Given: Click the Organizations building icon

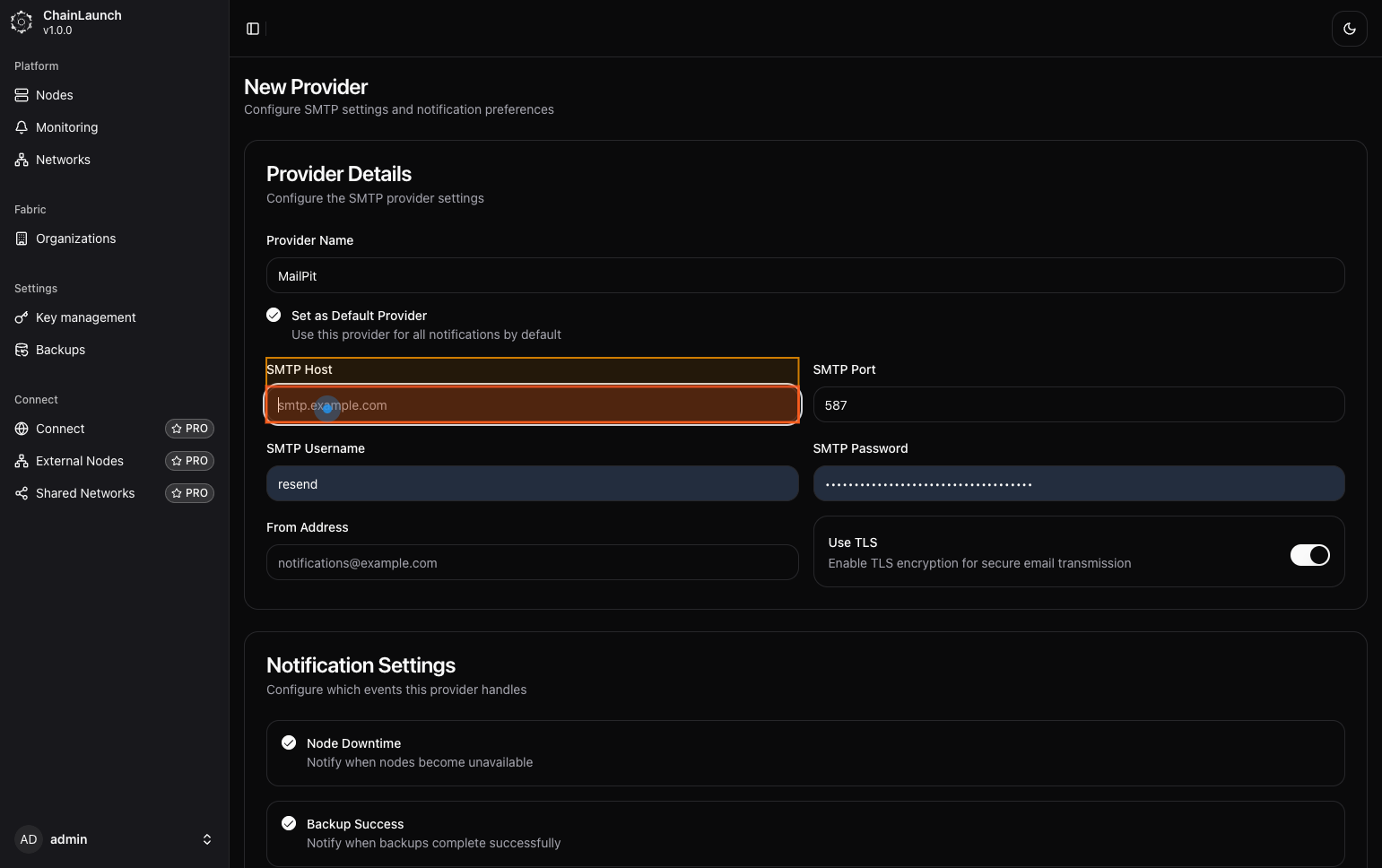Looking at the screenshot, I should [22, 239].
